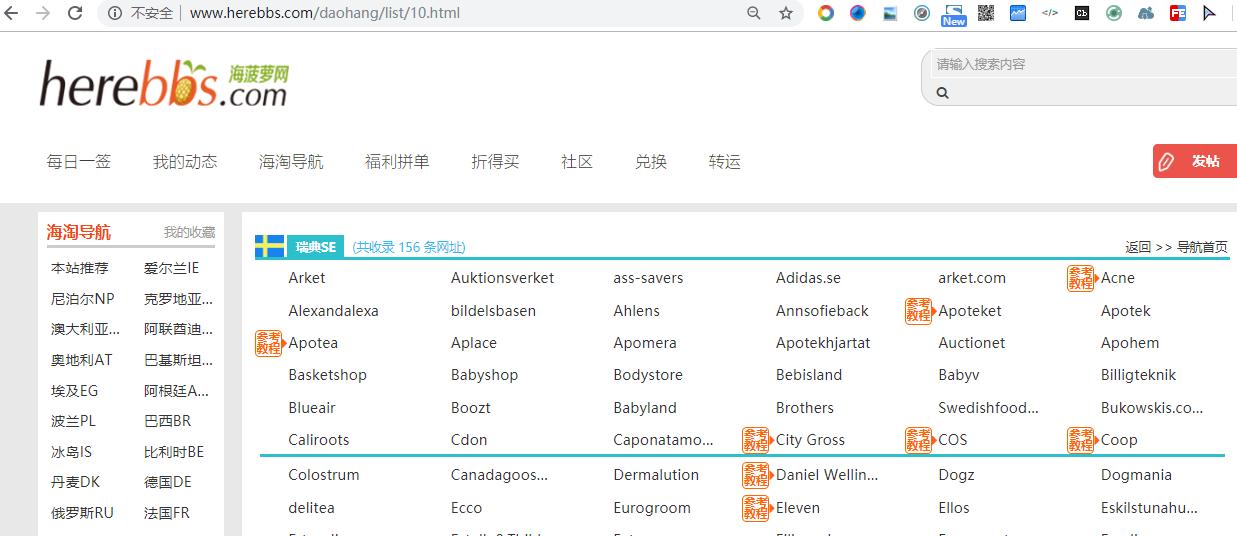Click the search magnifier under search box

942,93
